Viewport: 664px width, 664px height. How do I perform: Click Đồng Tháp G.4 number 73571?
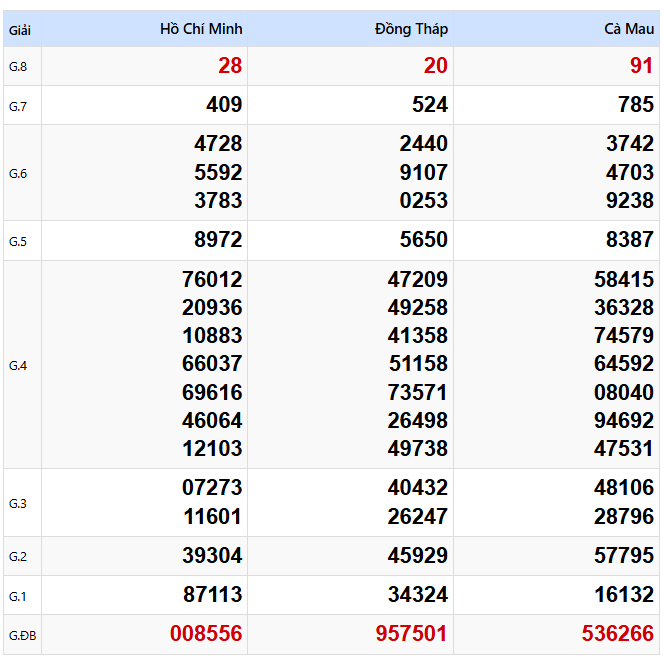click(x=418, y=392)
